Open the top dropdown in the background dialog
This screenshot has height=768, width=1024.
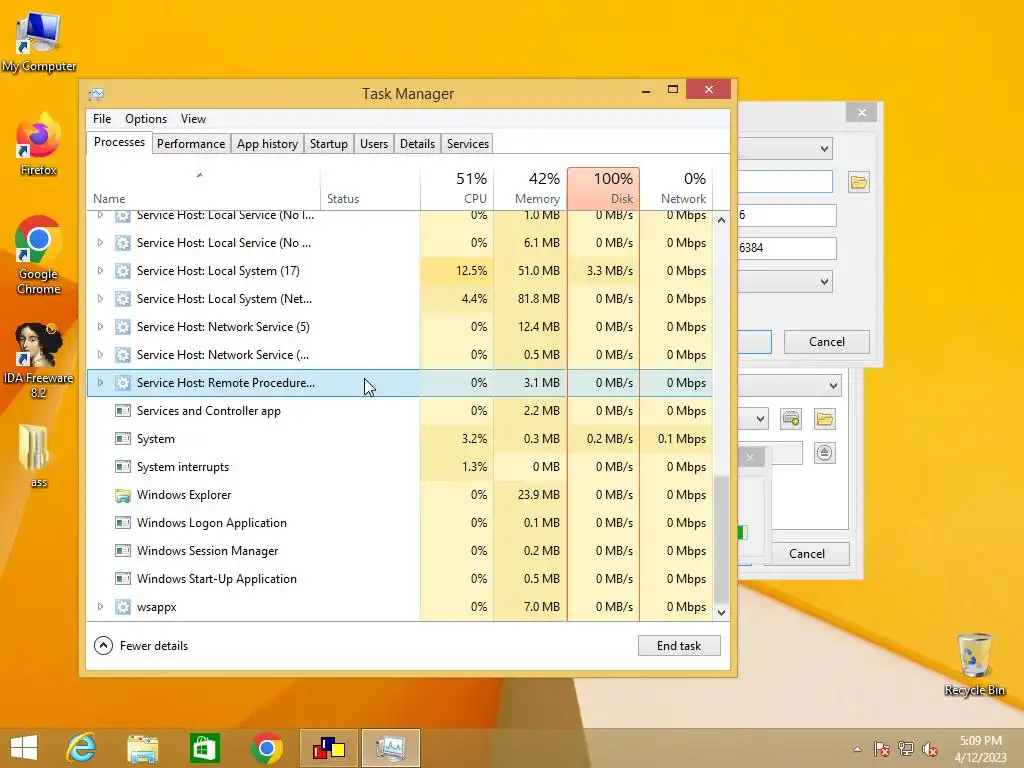[x=825, y=149]
